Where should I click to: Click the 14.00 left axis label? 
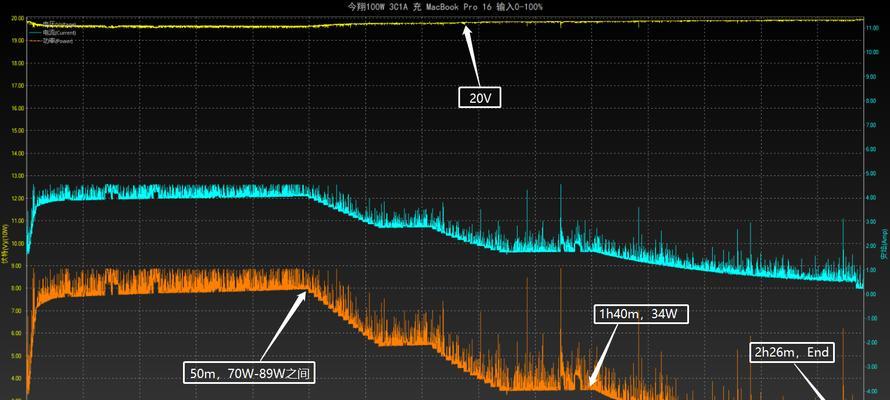click(x=17, y=153)
